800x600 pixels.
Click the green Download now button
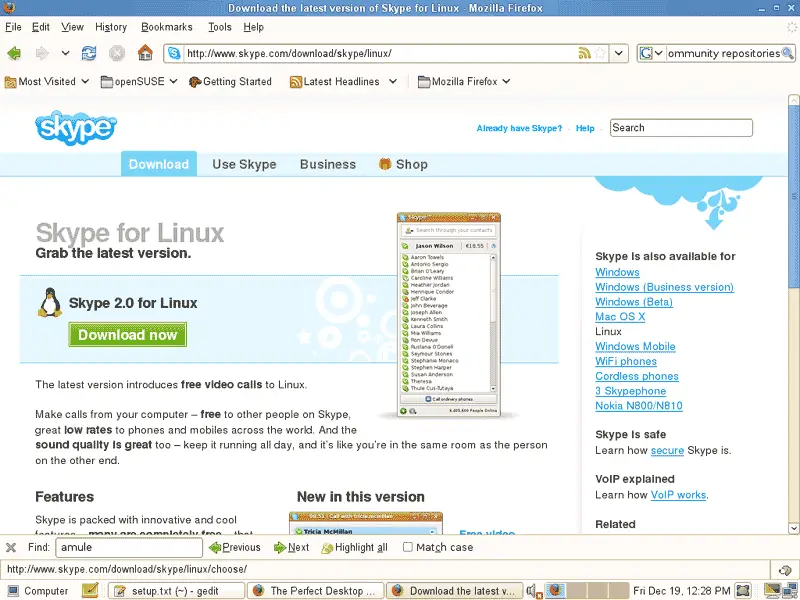tap(128, 335)
